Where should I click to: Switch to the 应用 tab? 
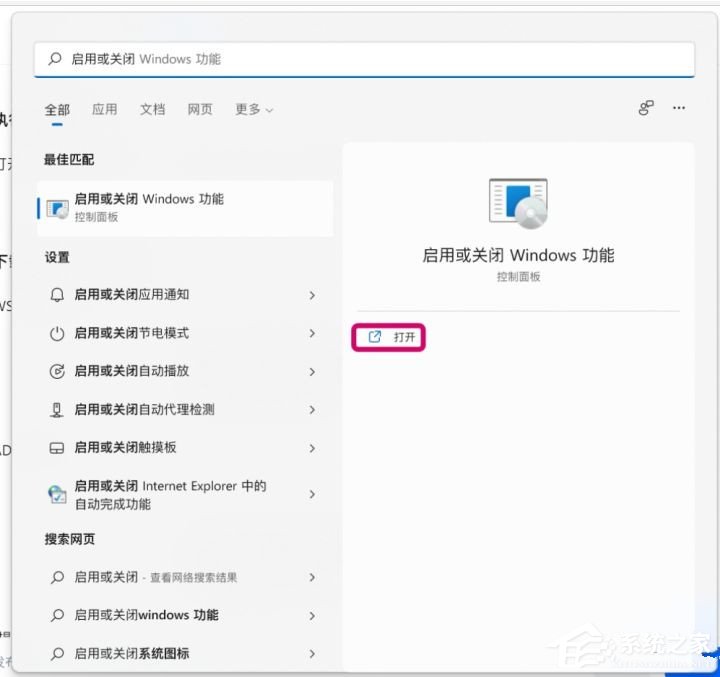(x=105, y=109)
